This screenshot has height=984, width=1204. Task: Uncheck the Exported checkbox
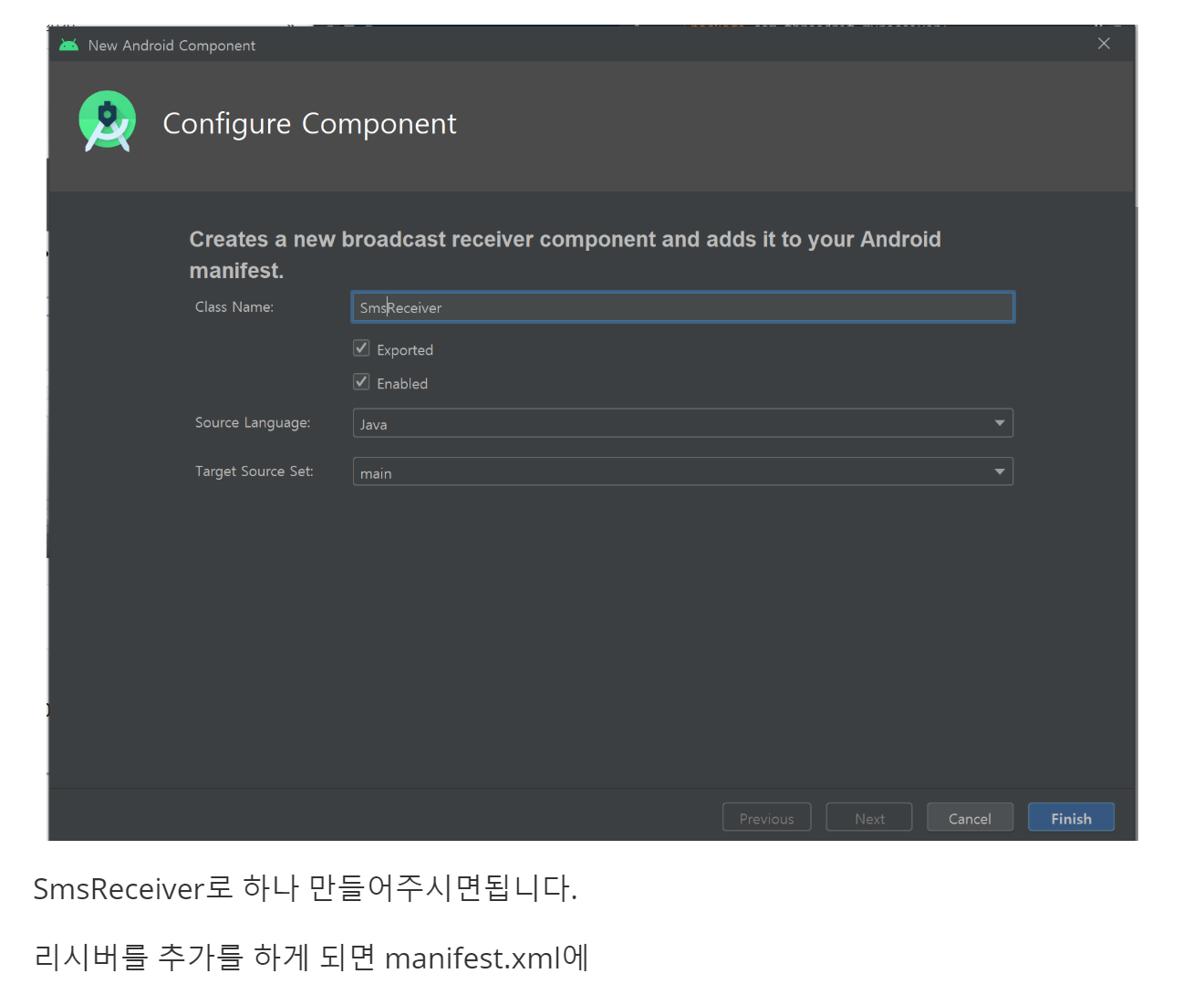coord(361,348)
